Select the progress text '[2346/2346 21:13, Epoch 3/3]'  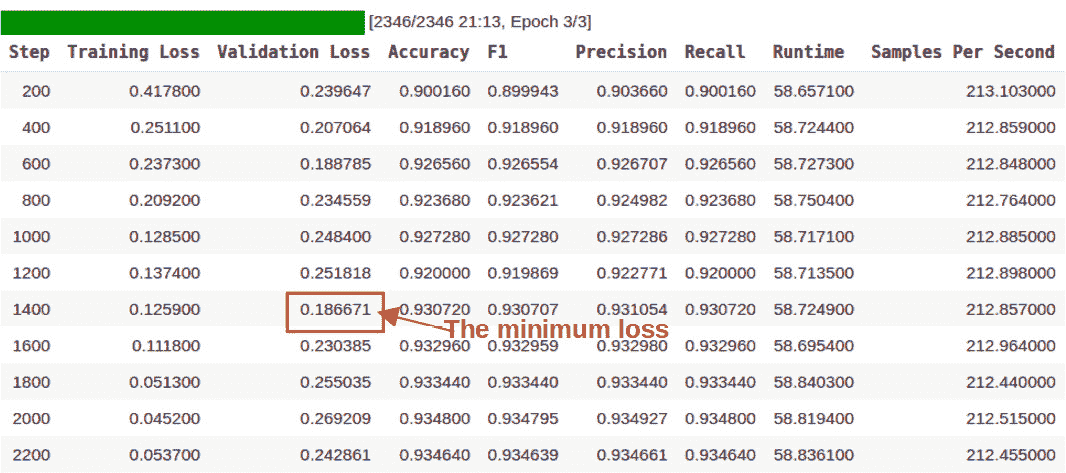480,22
